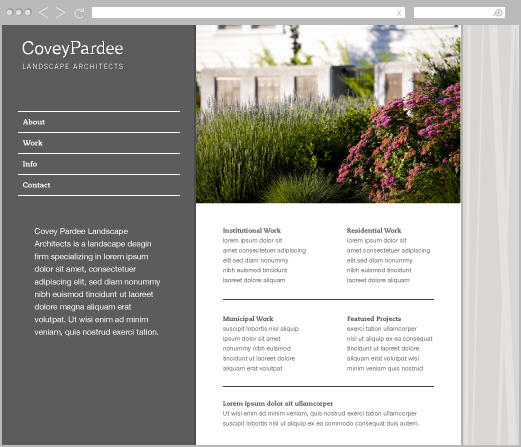Focus the browser address bar

click(248, 13)
